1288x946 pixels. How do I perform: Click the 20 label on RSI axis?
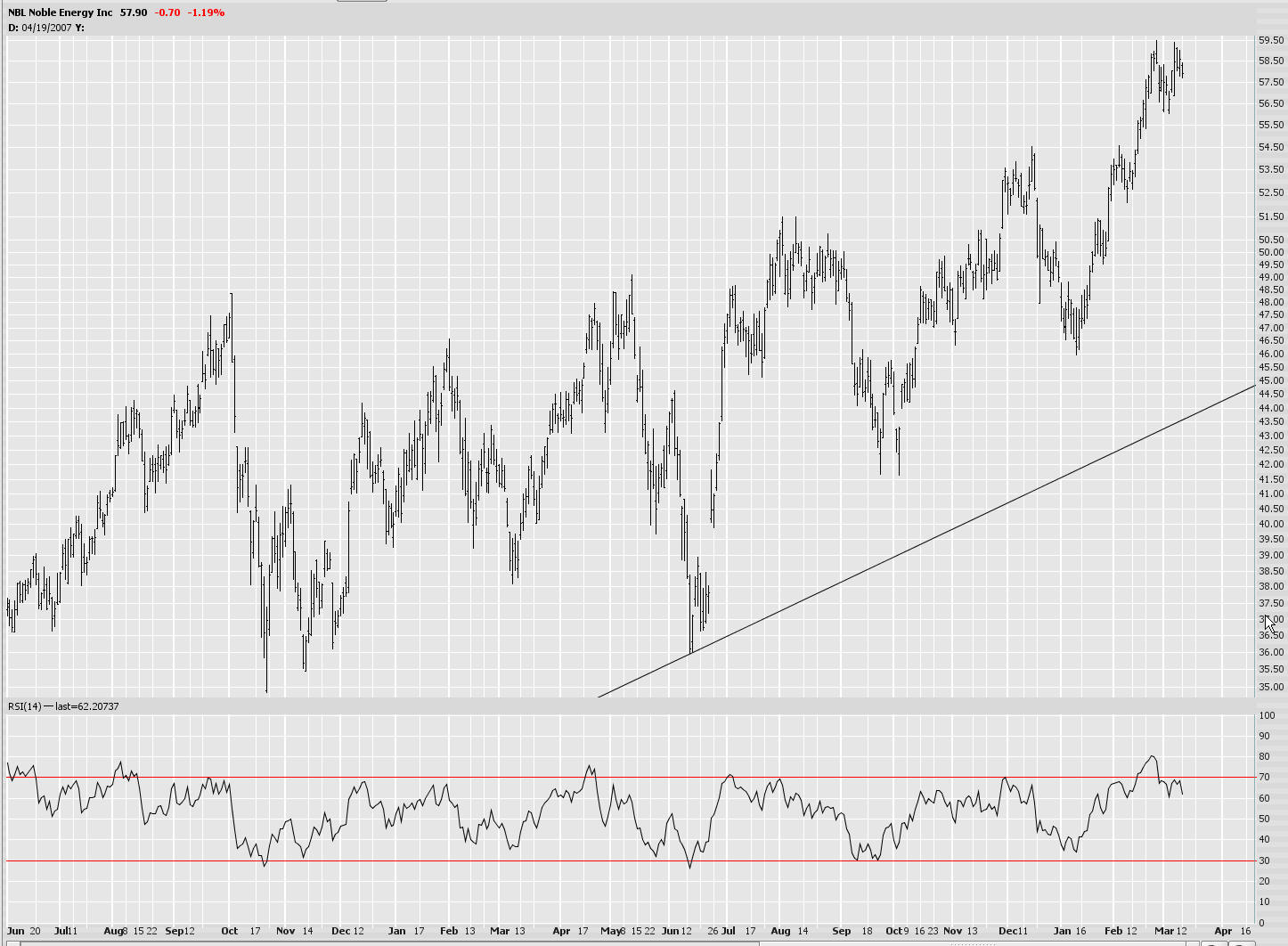pyautogui.click(x=1263, y=881)
